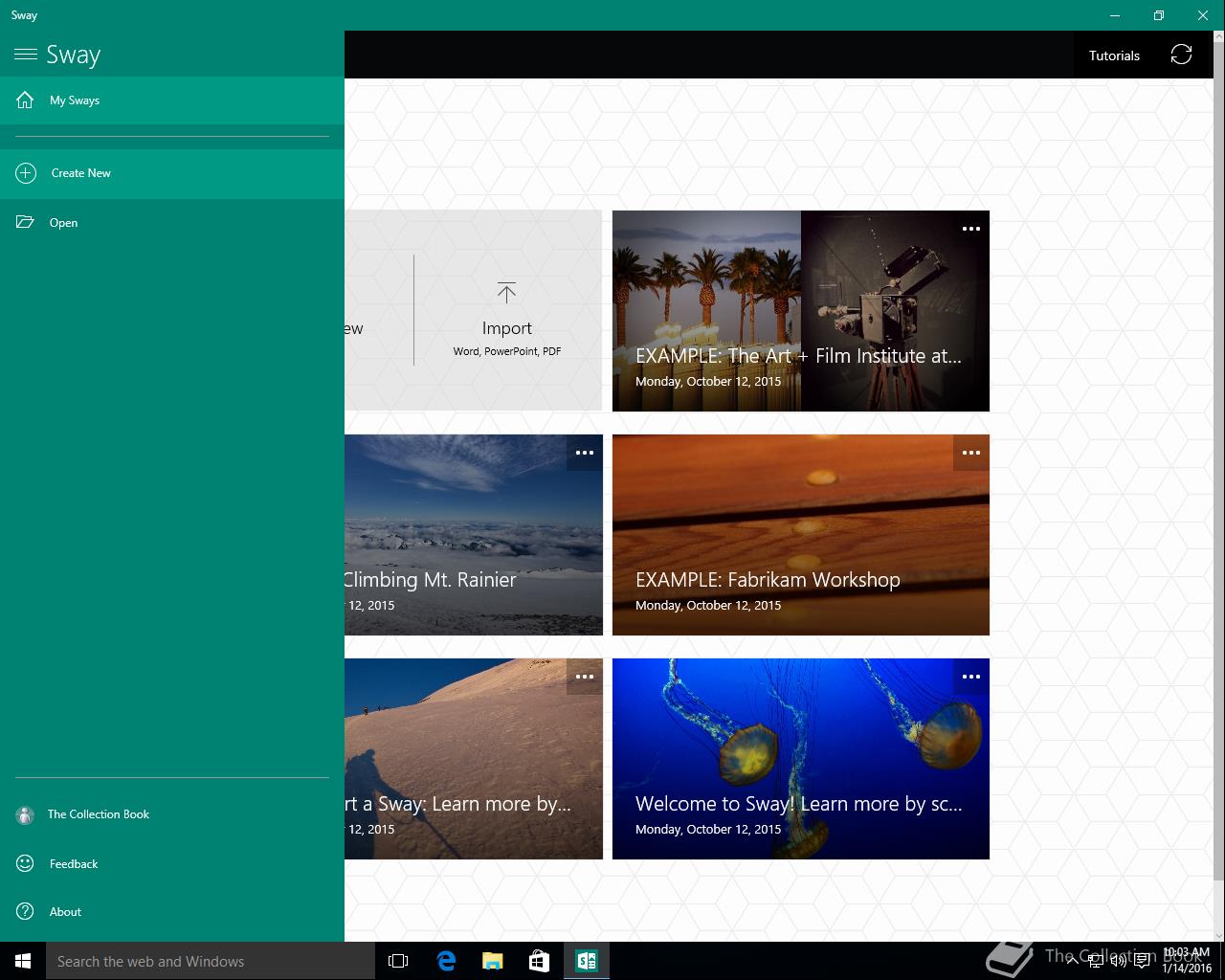Collapse the hamburger navigation menu
The width and height of the screenshot is (1225, 980).
26,55
